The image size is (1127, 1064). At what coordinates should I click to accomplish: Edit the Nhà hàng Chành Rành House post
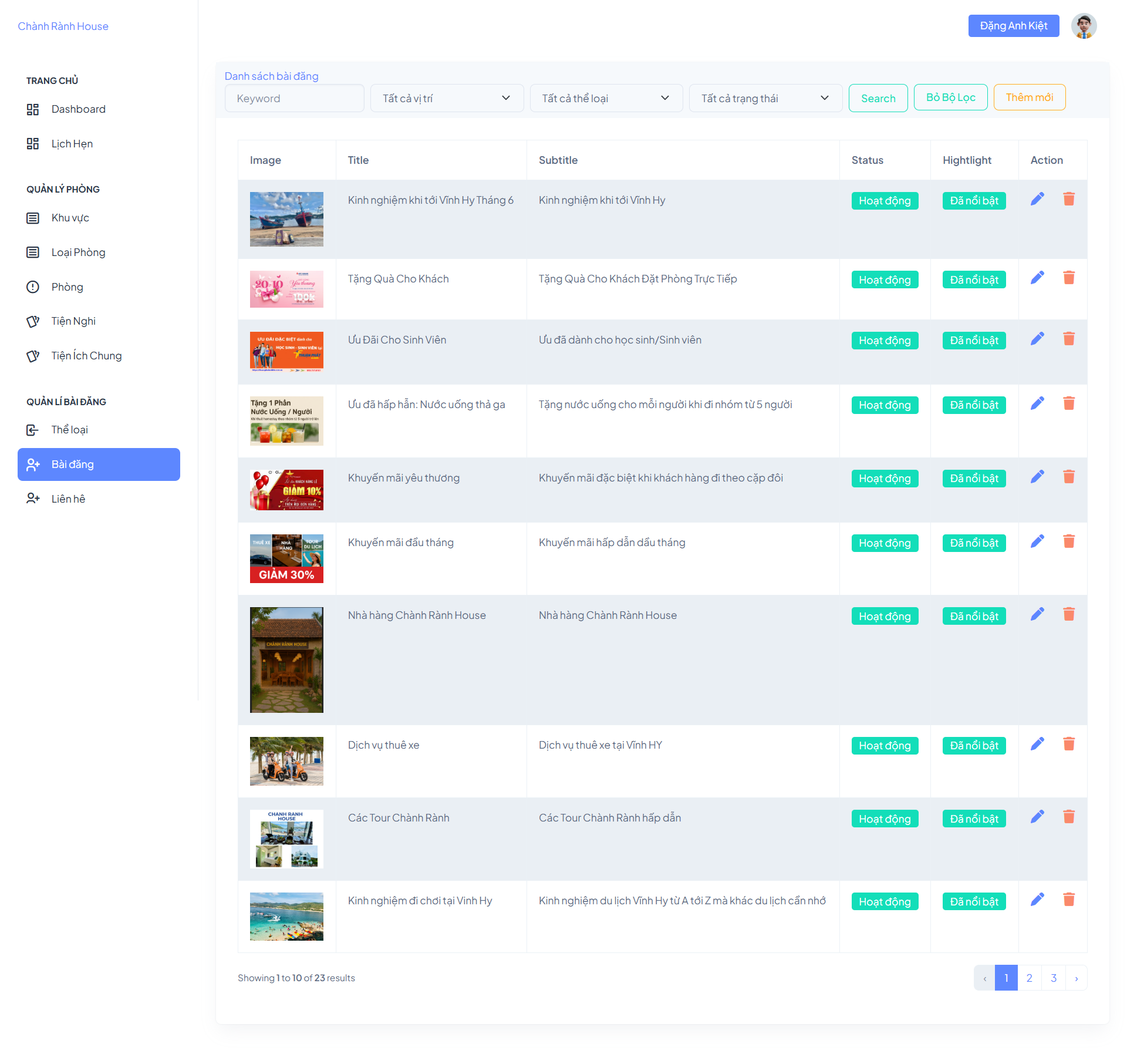coord(1037,614)
